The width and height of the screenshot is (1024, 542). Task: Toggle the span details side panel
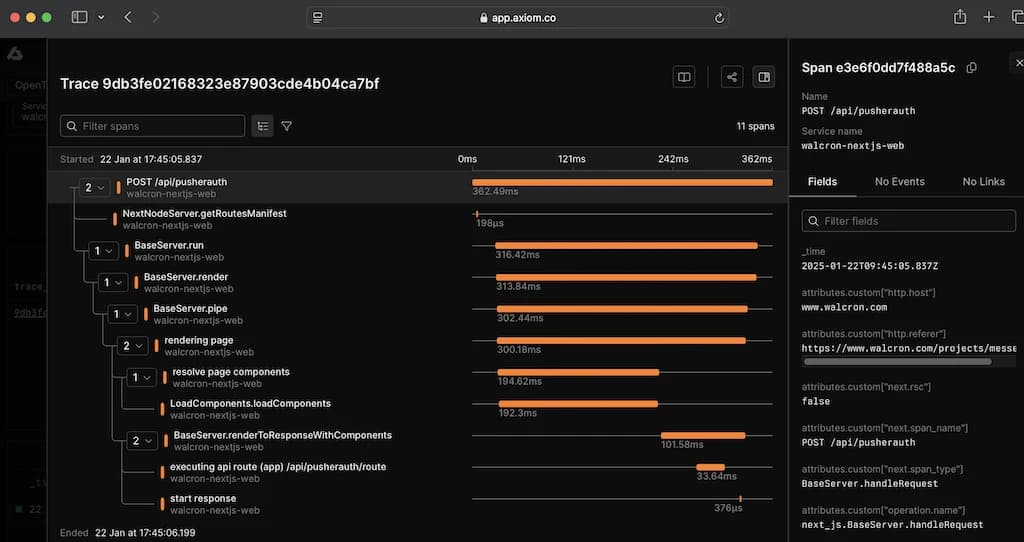[x=763, y=77]
